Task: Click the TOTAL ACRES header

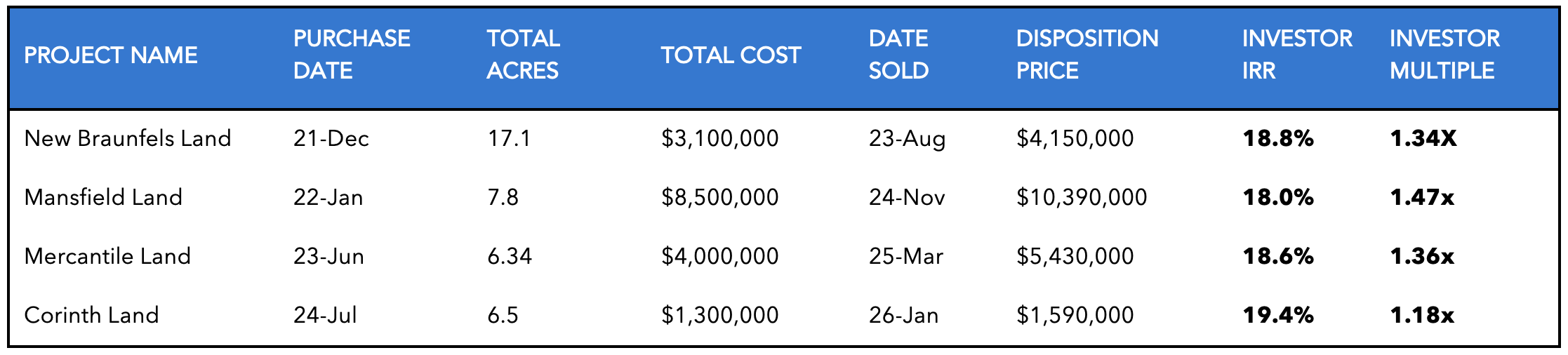Action: (524, 54)
